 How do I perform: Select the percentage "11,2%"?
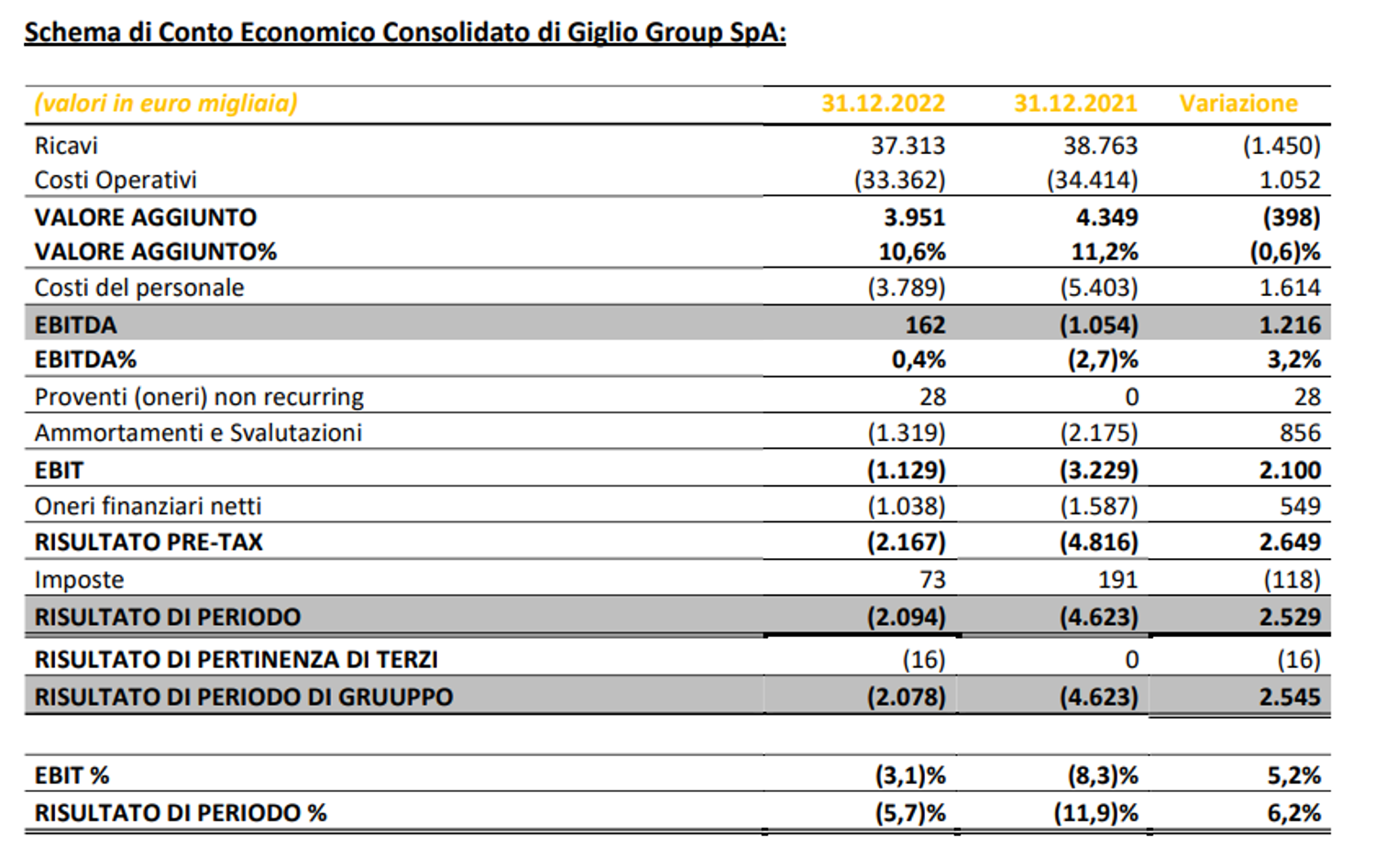(x=1104, y=252)
